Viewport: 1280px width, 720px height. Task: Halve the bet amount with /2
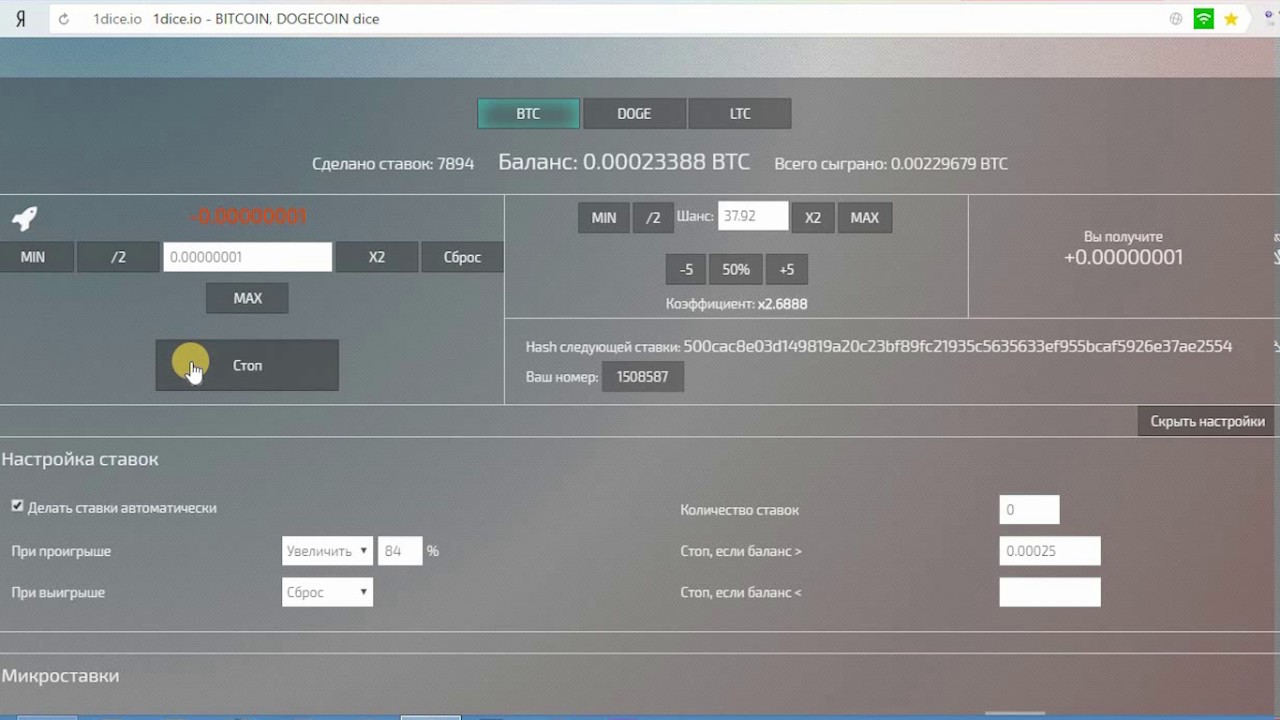tap(118, 257)
